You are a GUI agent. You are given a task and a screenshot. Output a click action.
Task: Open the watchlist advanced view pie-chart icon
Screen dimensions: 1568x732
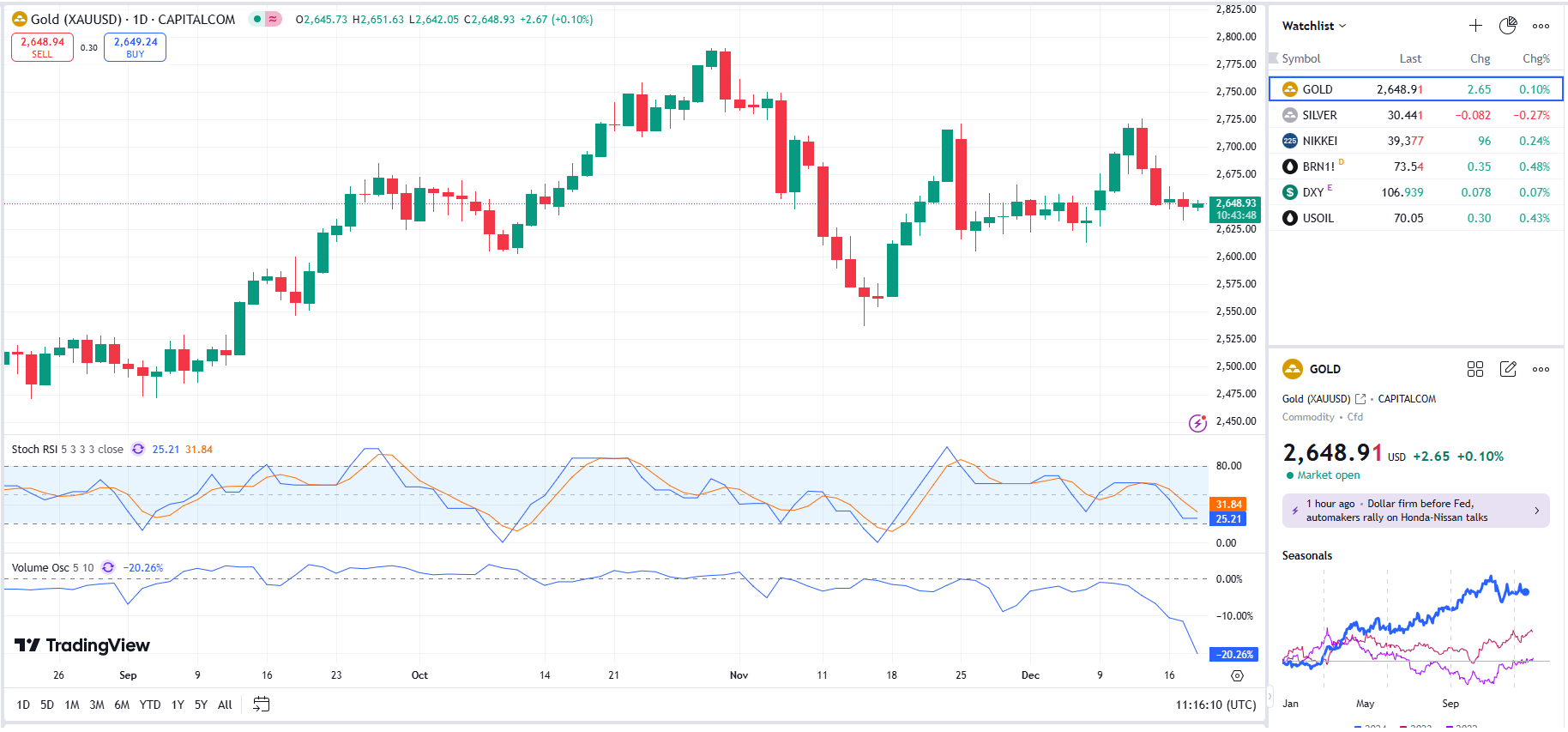pos(1508,26)
